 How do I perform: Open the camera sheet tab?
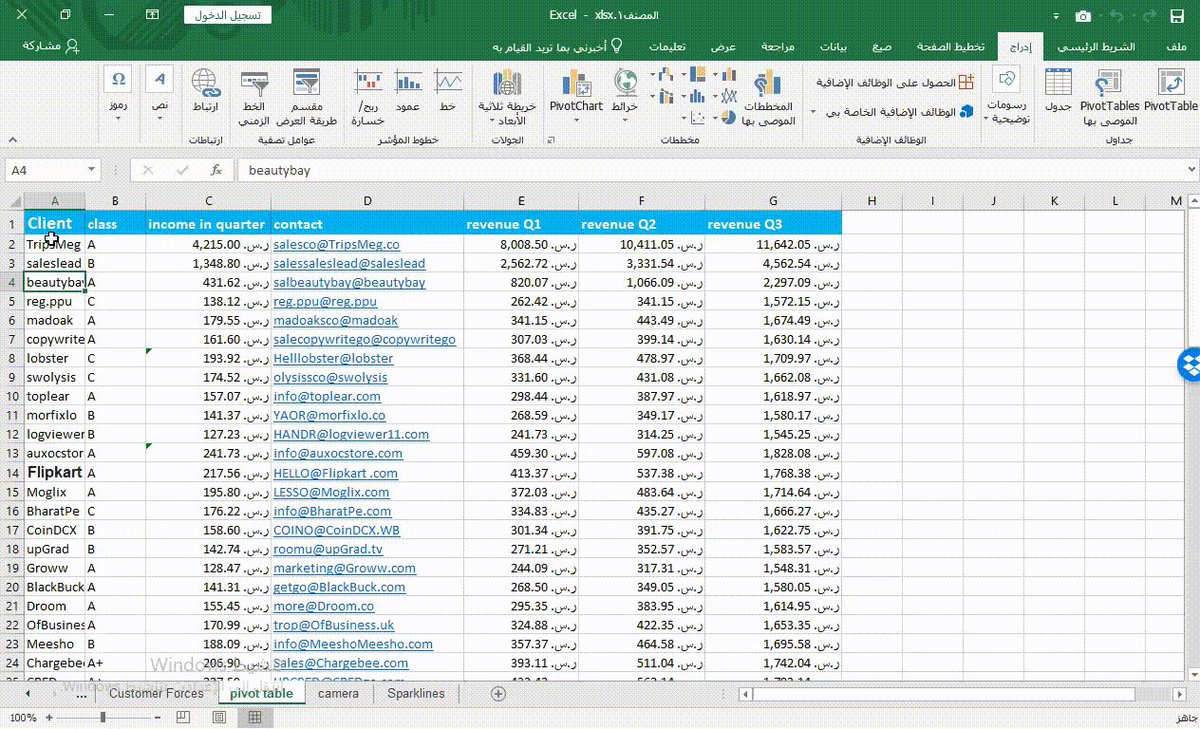tap(338, 693)
